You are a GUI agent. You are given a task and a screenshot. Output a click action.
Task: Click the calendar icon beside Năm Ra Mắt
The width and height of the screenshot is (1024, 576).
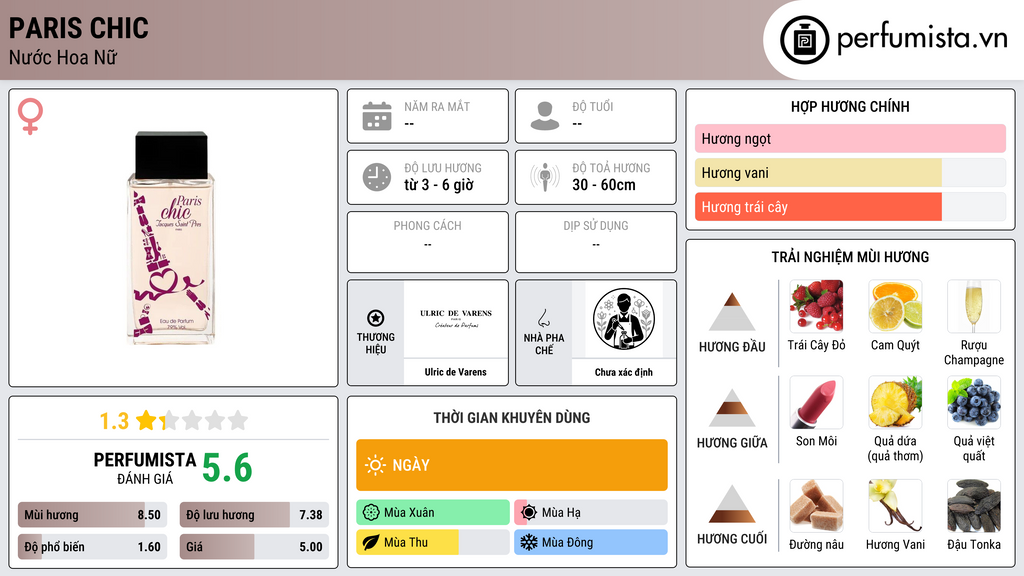[377, 116]
